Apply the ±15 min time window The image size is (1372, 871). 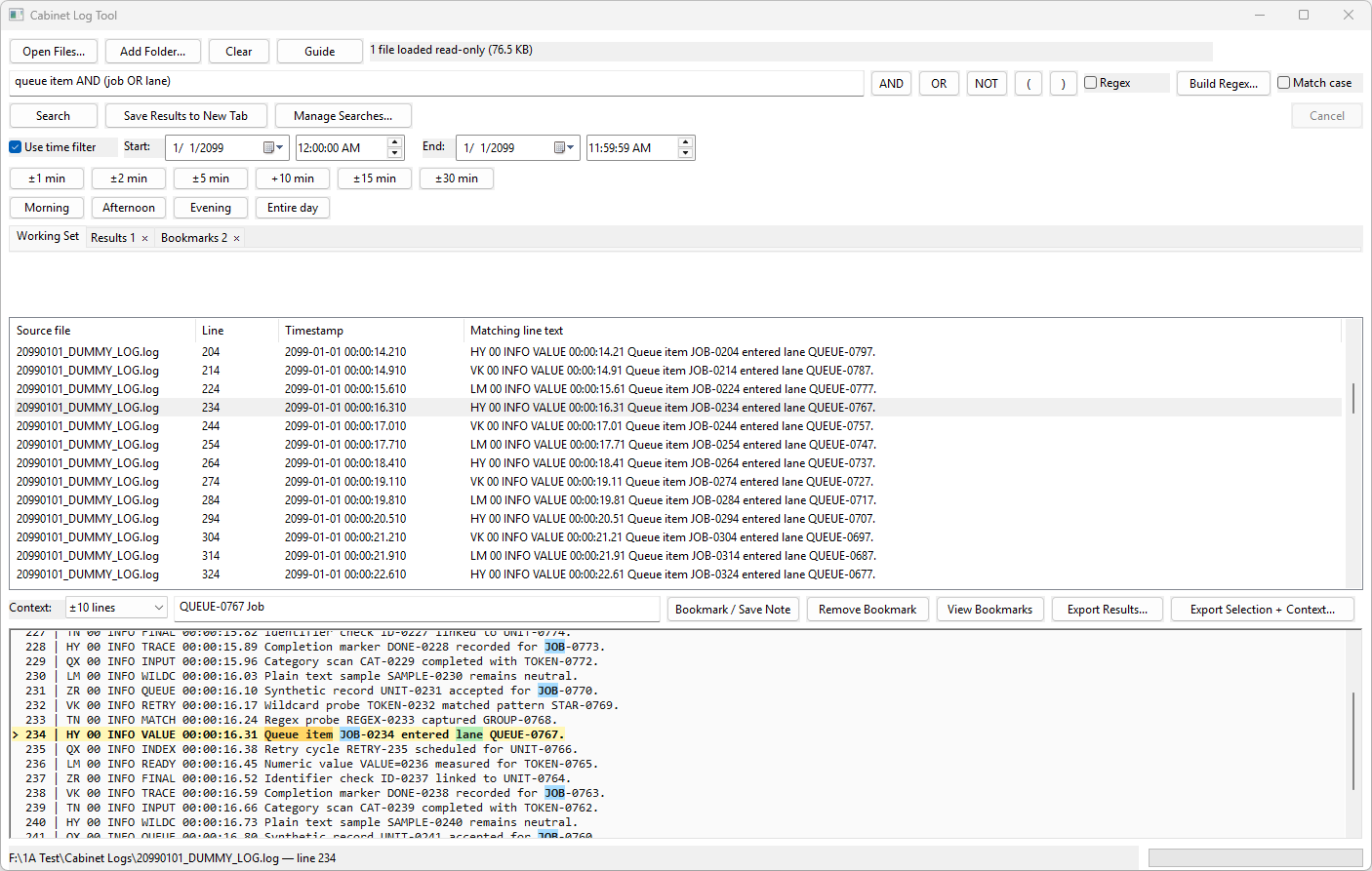[x=375, y=178]
